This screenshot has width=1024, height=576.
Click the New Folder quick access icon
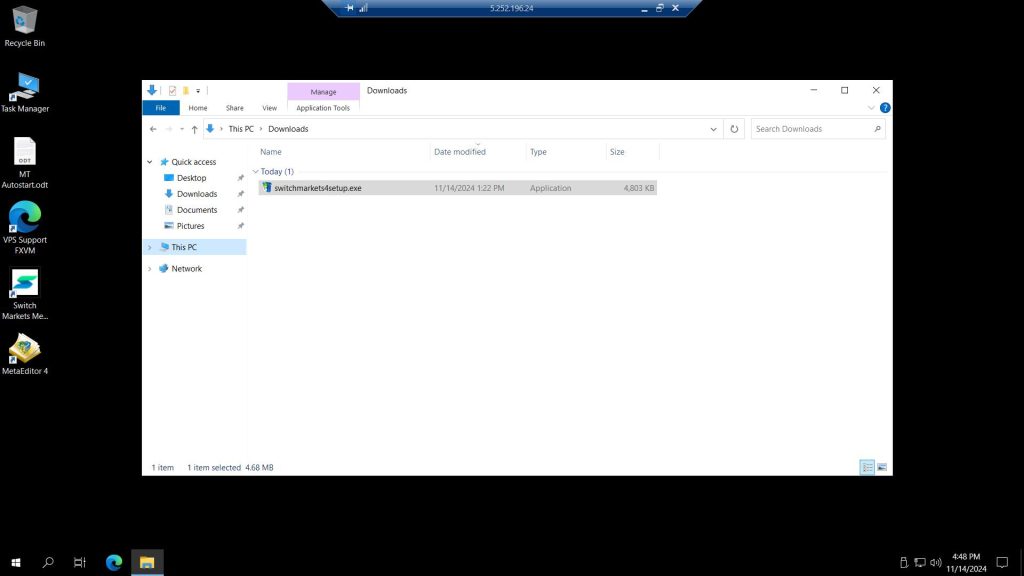pos(185,91)
